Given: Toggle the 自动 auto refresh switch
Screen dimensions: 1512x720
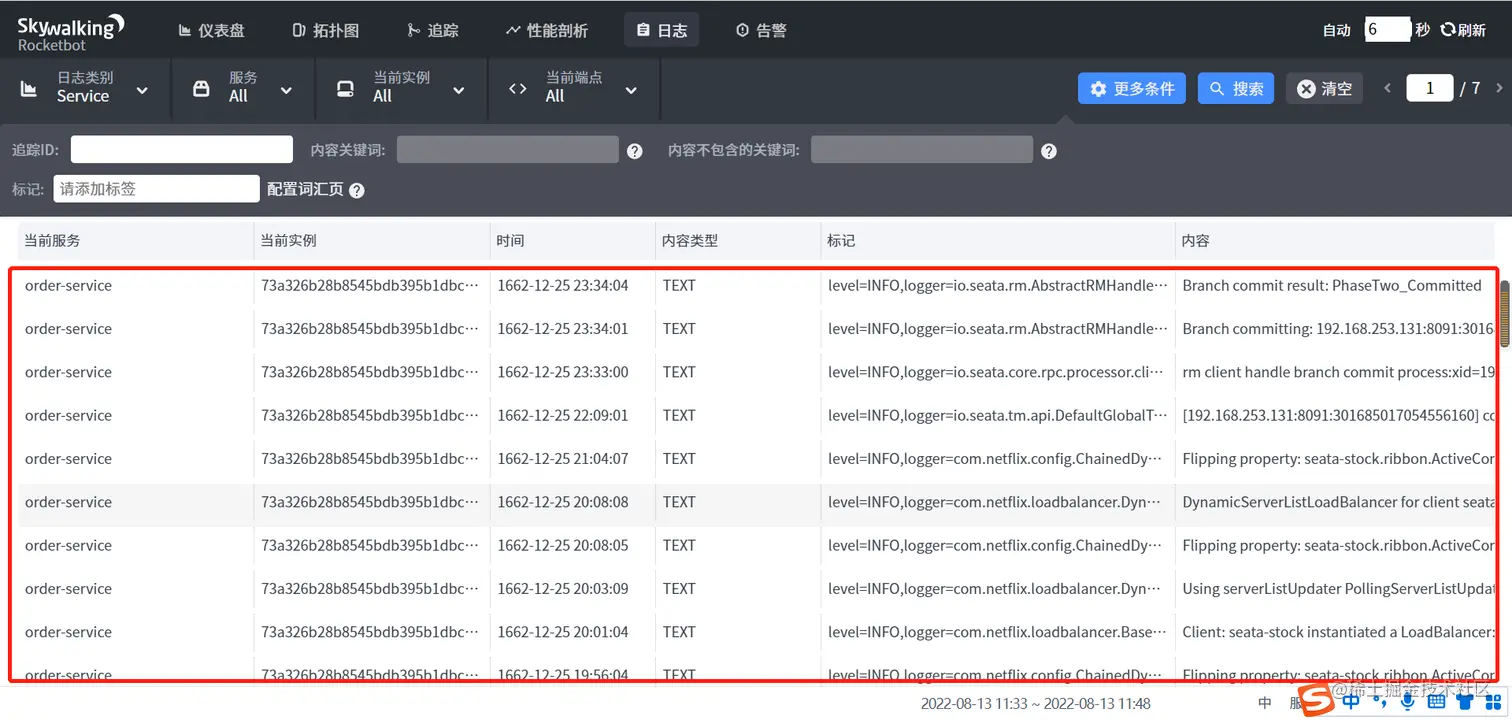Looking at the screenshot, I should [x=1336, y=30].
